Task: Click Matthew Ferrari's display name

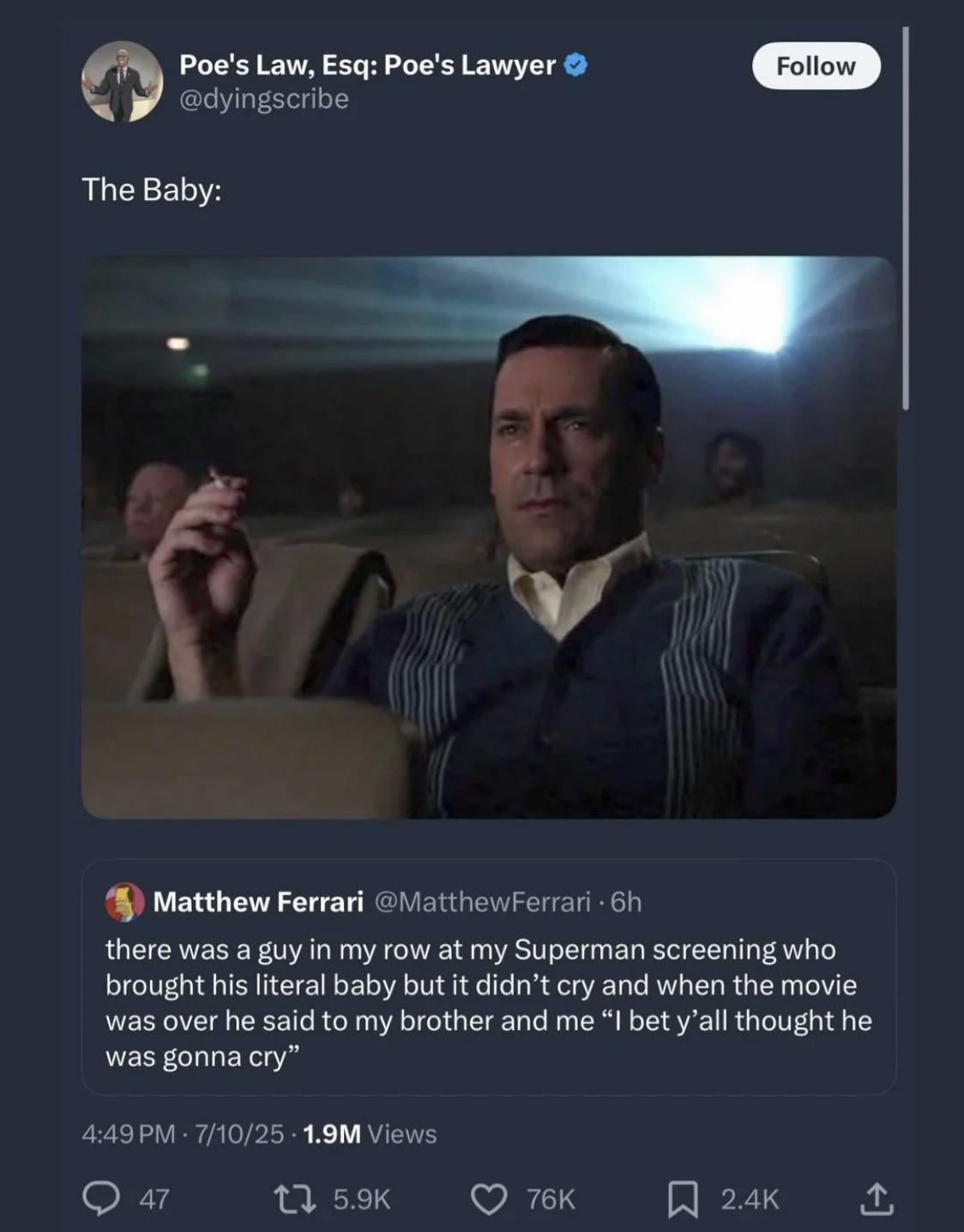Action: coord(258,902)
